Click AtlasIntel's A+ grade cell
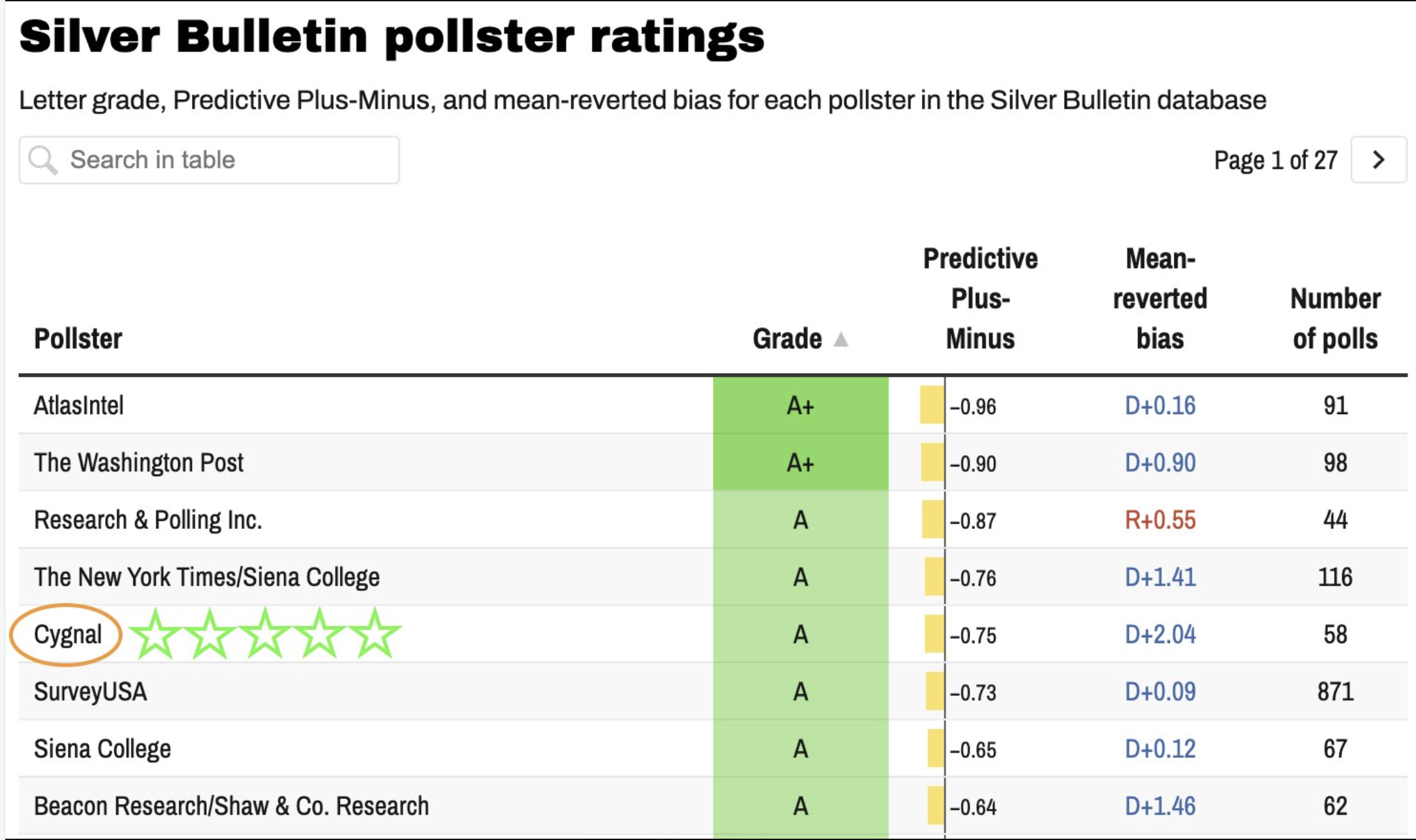 [x=800, y=406]
